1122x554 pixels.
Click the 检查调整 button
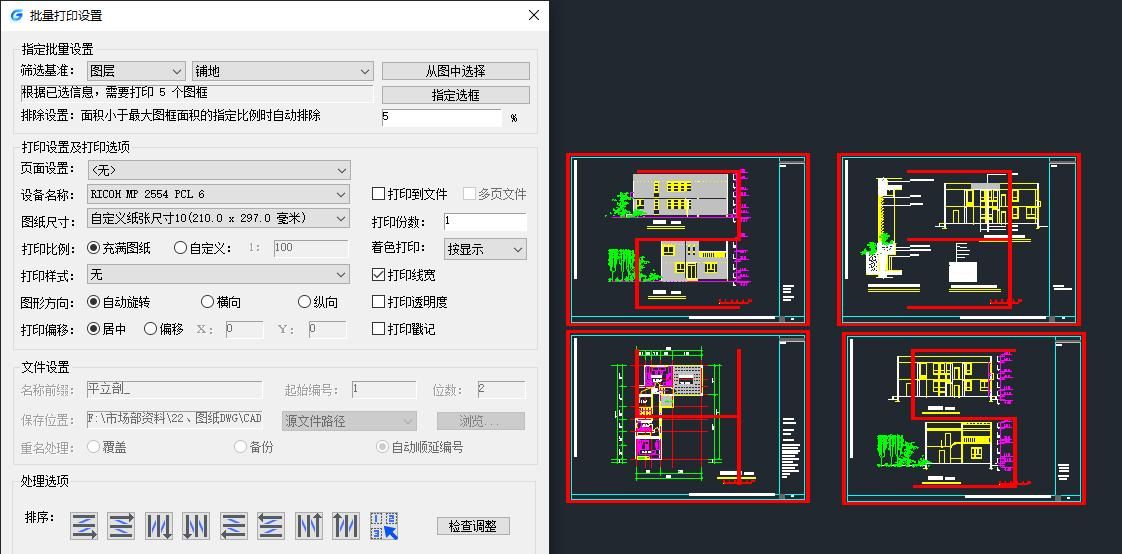pos(473,526)
